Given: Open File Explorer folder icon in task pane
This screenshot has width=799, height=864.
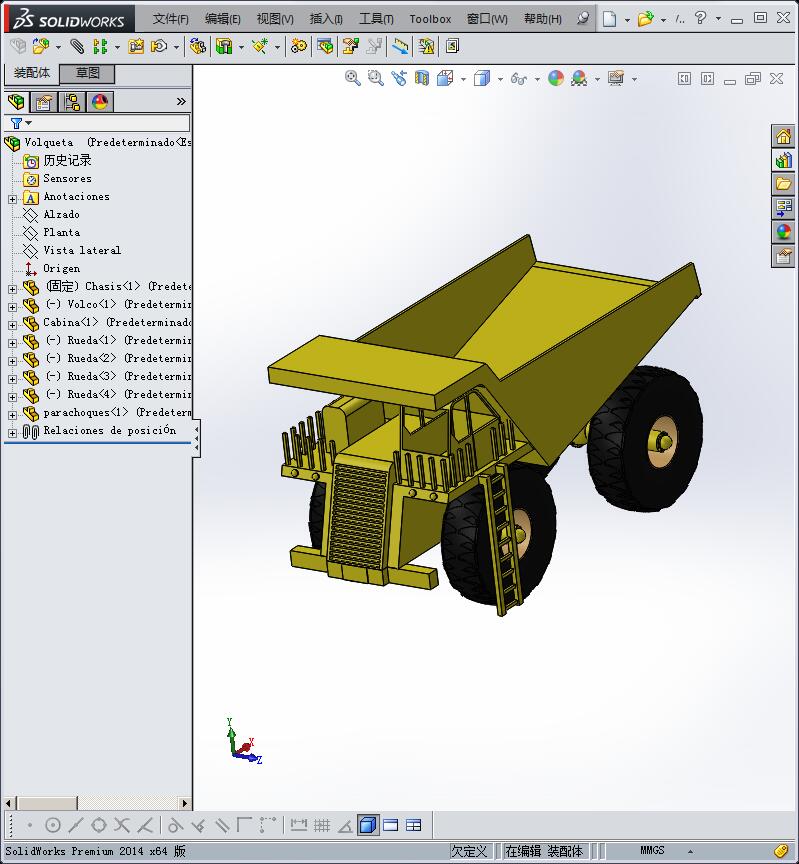Looking at the screenshot, I should pos(783,184).
